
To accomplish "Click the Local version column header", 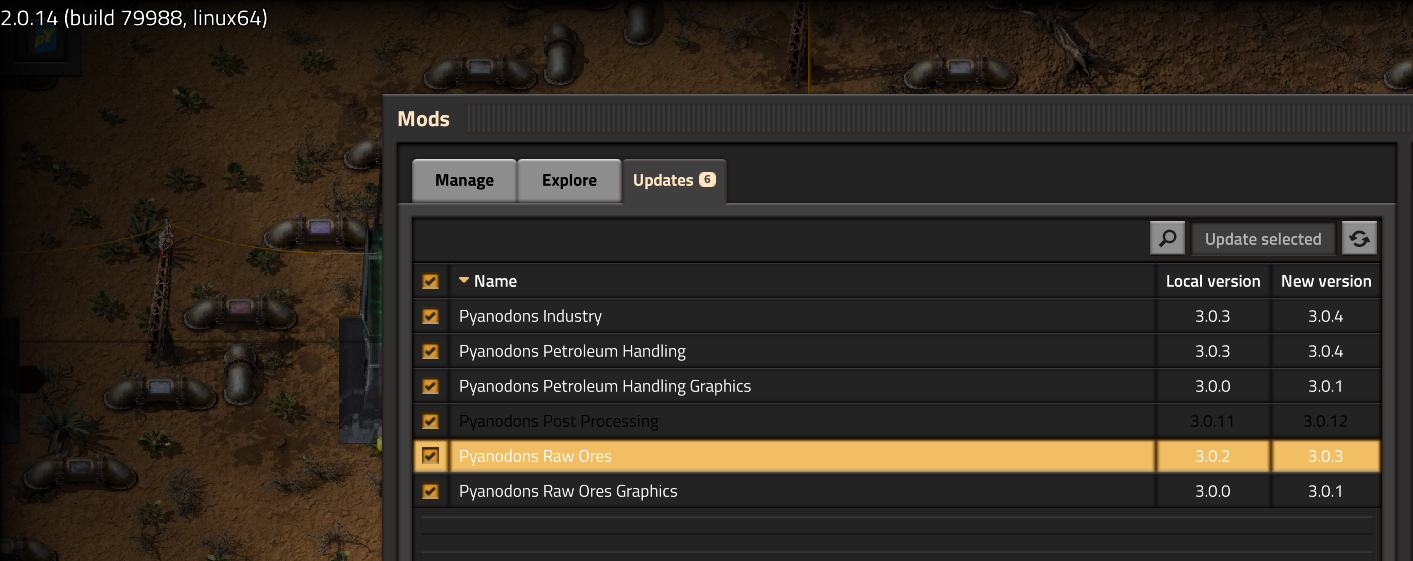I will (1213, 282).
